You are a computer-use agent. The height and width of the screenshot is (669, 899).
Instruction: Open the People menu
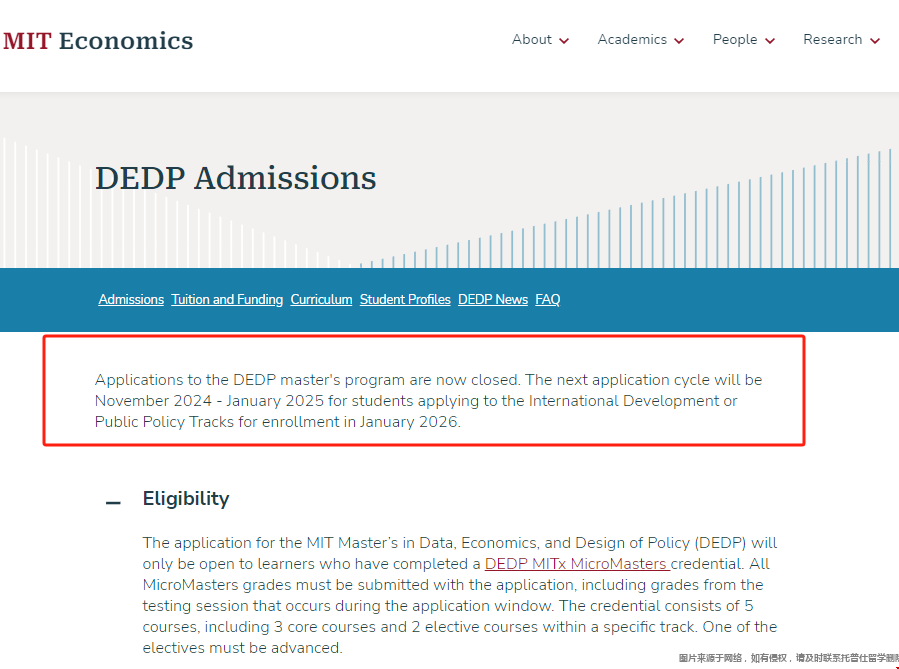[734, 40]
